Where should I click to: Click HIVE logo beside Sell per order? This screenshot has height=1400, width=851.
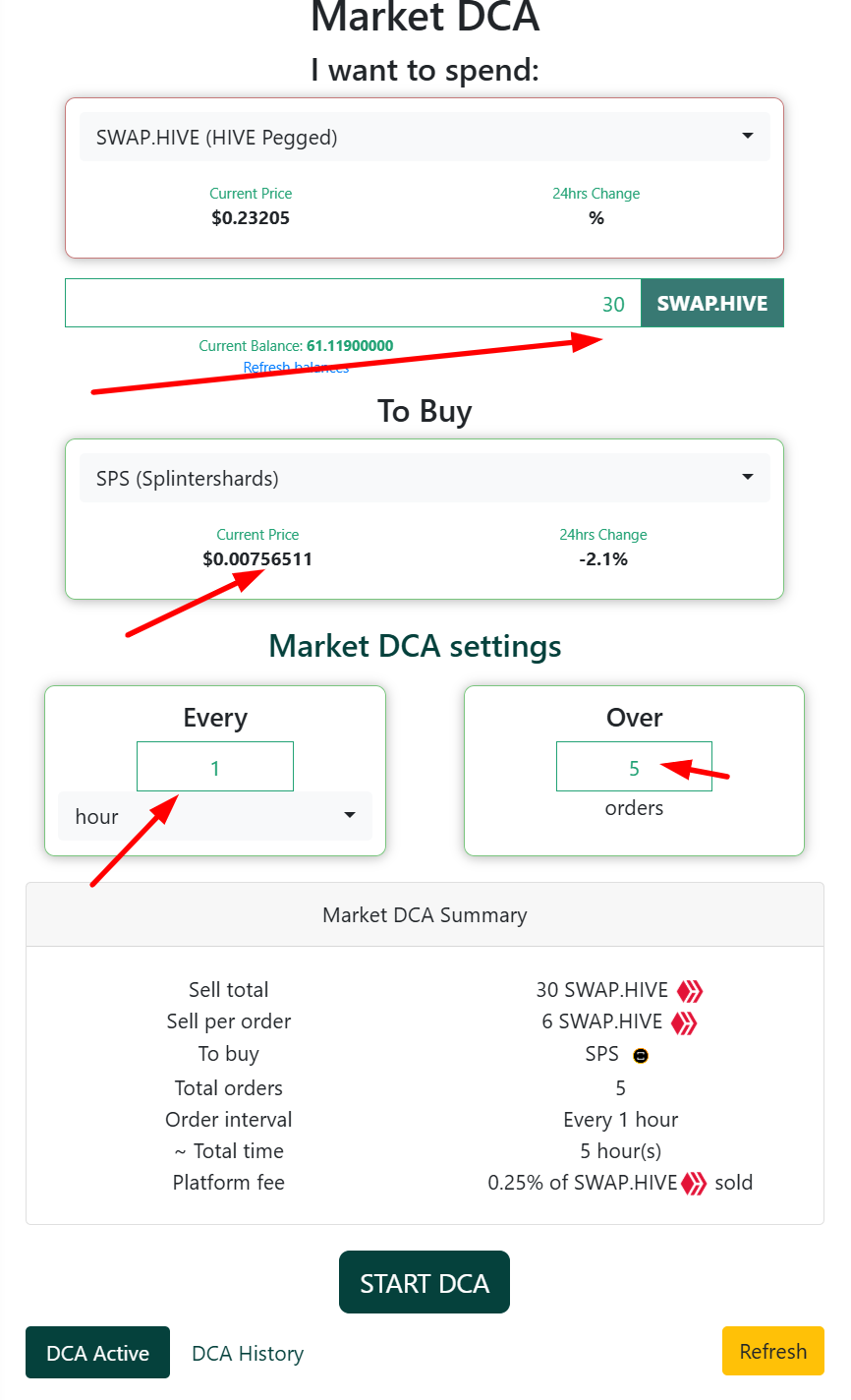684,1023
